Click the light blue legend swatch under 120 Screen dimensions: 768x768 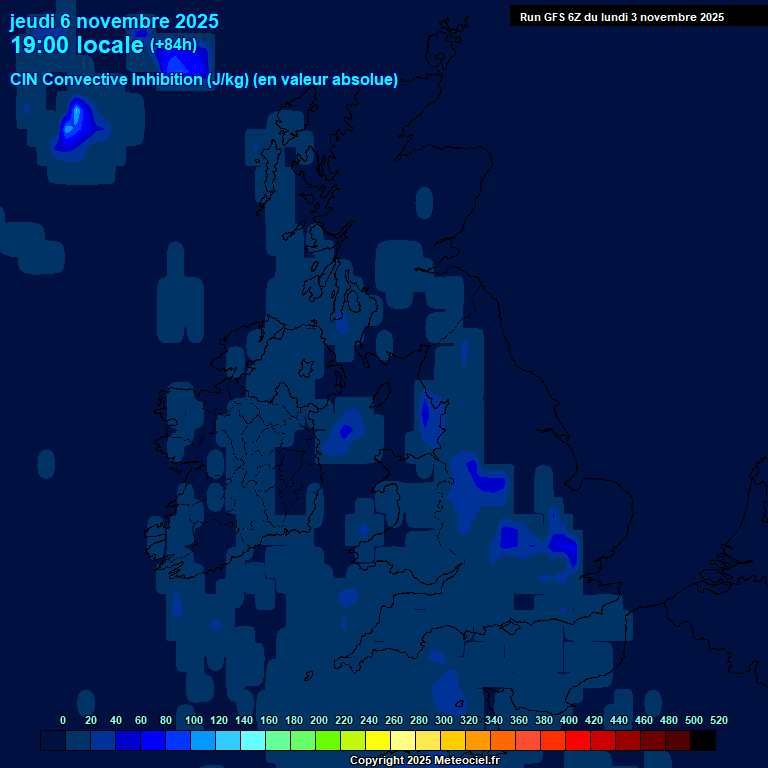point(228,741)
